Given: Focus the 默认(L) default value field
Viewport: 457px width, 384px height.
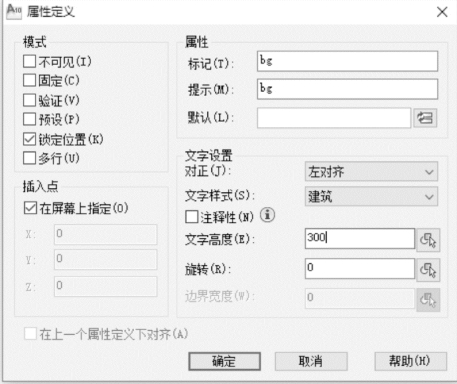Looking at the screenshot, I should [334, 118].
